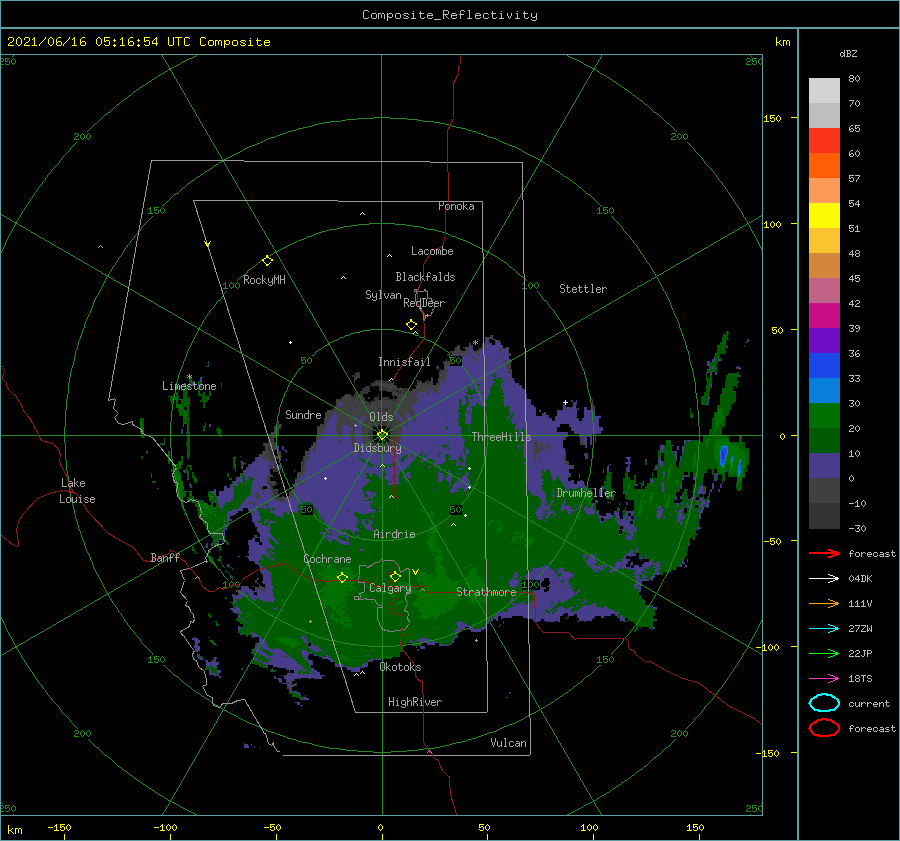Click the Drumheller label
This screenshot has width=900, height=841.
click(x=586, y=493)
